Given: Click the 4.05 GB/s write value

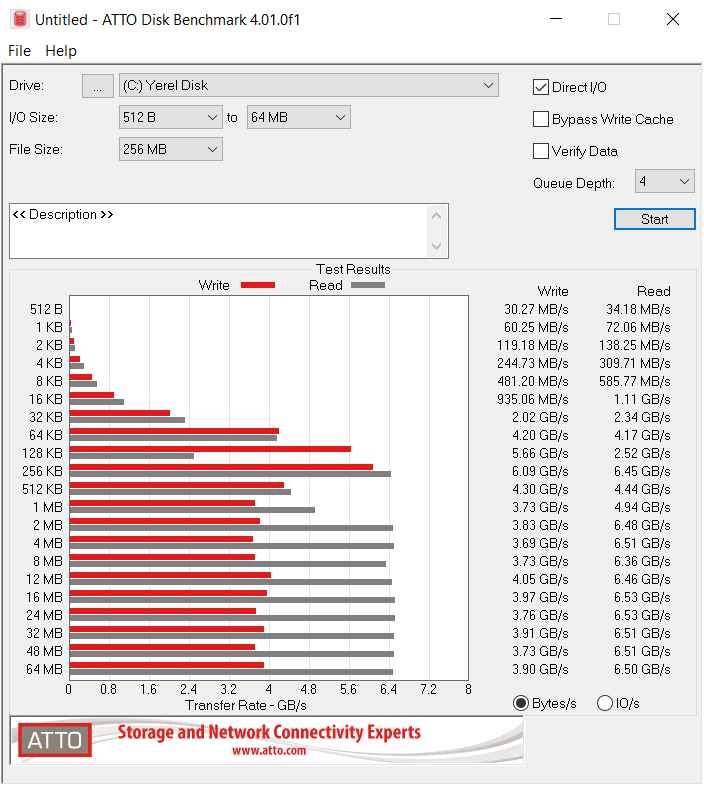Looking at the screenshot, I should pos(540,579).
